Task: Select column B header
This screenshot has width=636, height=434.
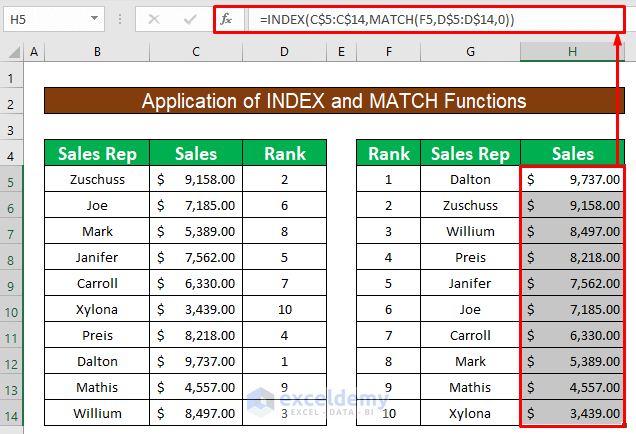Action: tap(97, 52)
